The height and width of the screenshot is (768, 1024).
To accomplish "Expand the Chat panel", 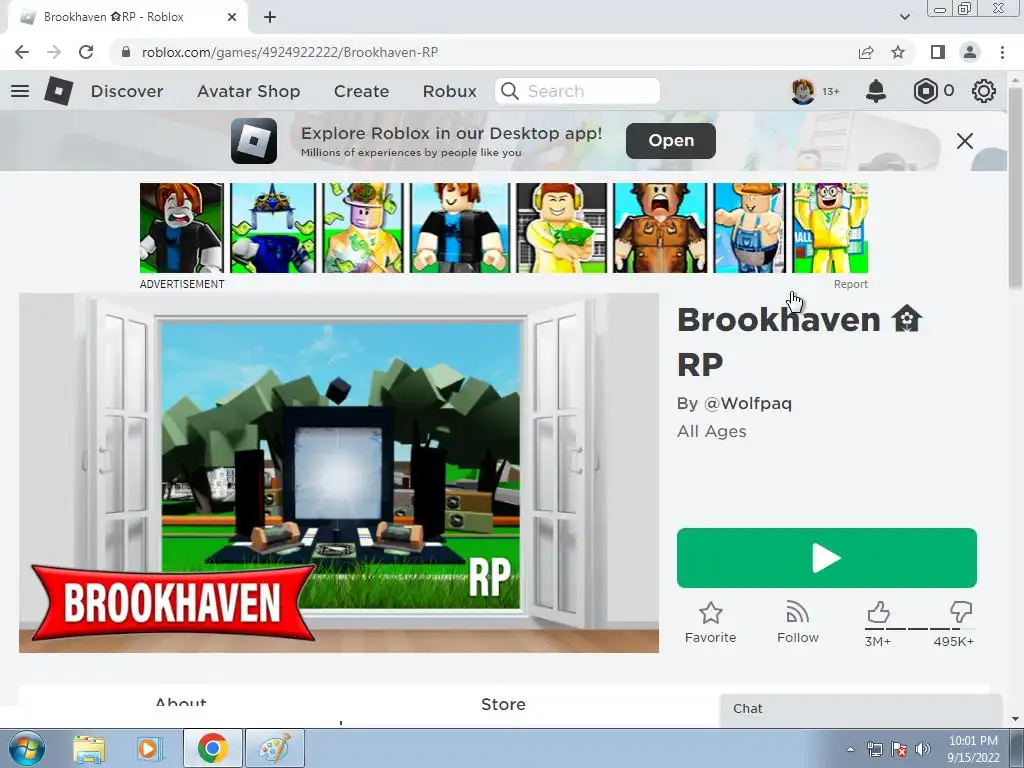I will pyautogui.click(x=861, y=709).
